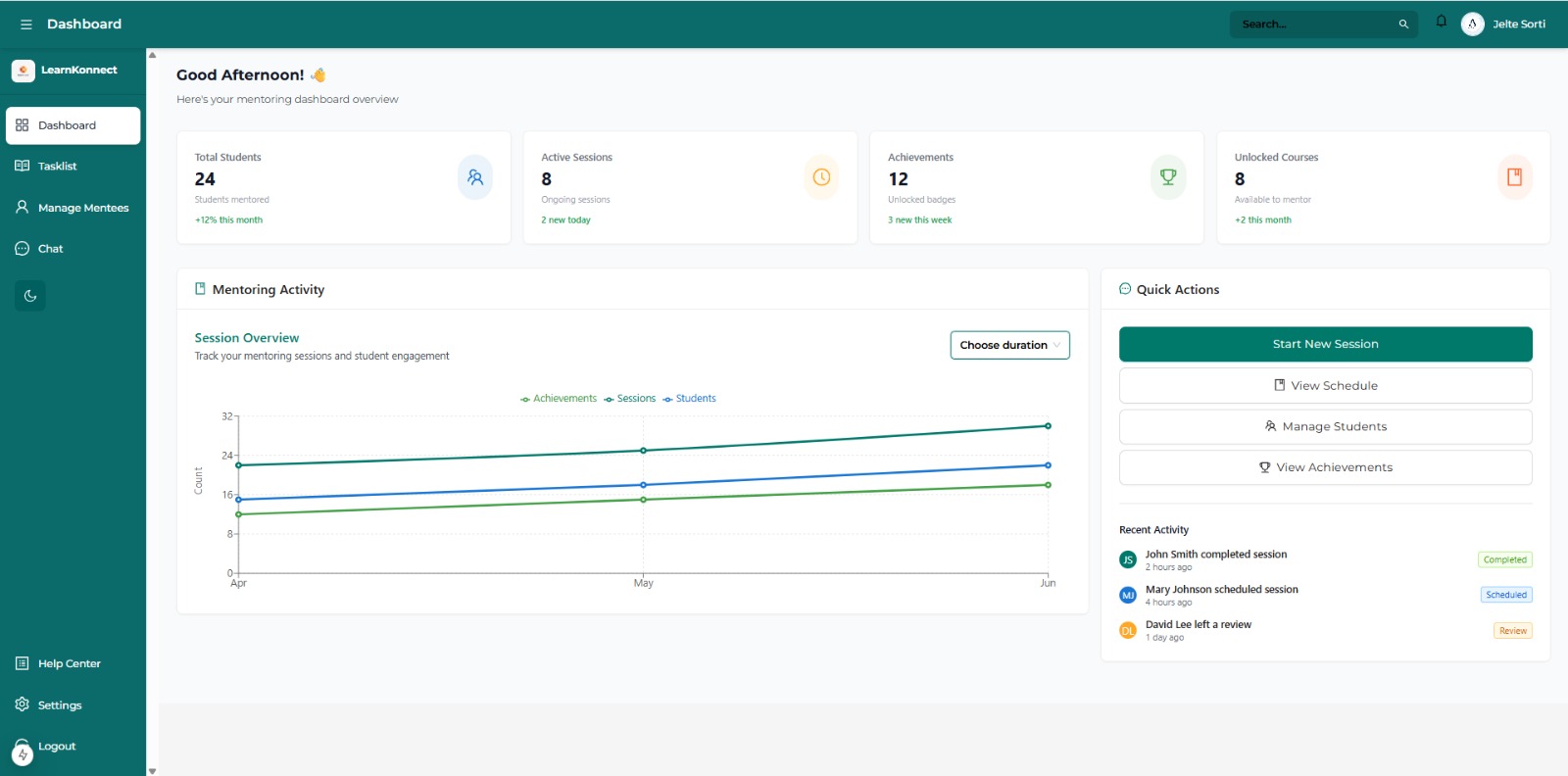Click 'Mary Johnson scheduled session' entry
The width and height of the screenshot is (1568, 776).
pyautogui.click(x=1221, y=590)
